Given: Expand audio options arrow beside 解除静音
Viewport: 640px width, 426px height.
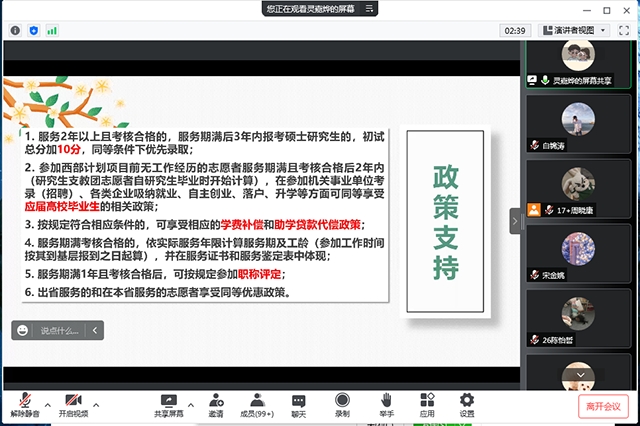Looking at the screenshot, I should click(48, 405).
